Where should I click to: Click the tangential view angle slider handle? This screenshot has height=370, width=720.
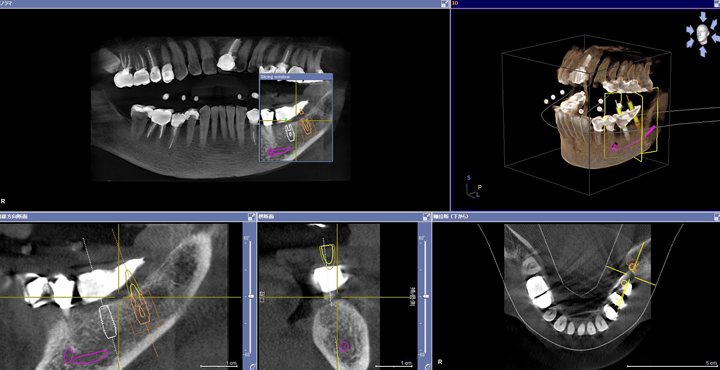251,297
